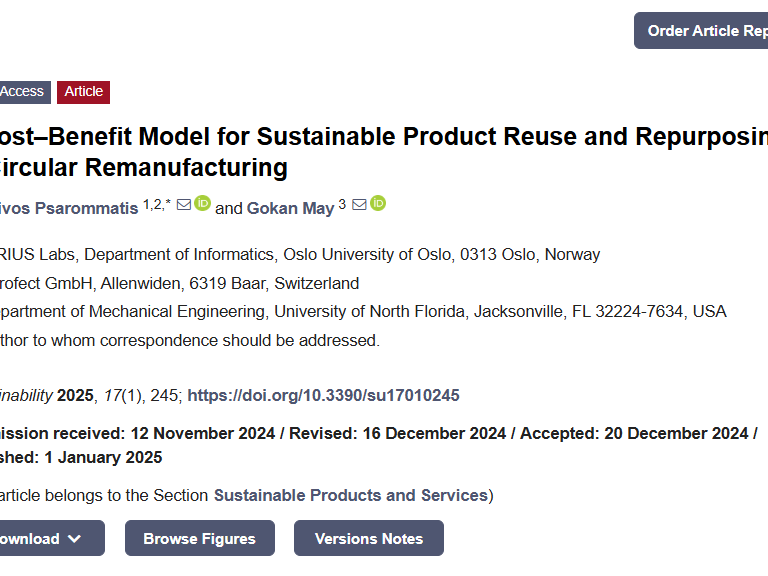Click the email envelope icon beside Psarommatis
This screenshot has width=768, height=576.
(x=184, y=205)
